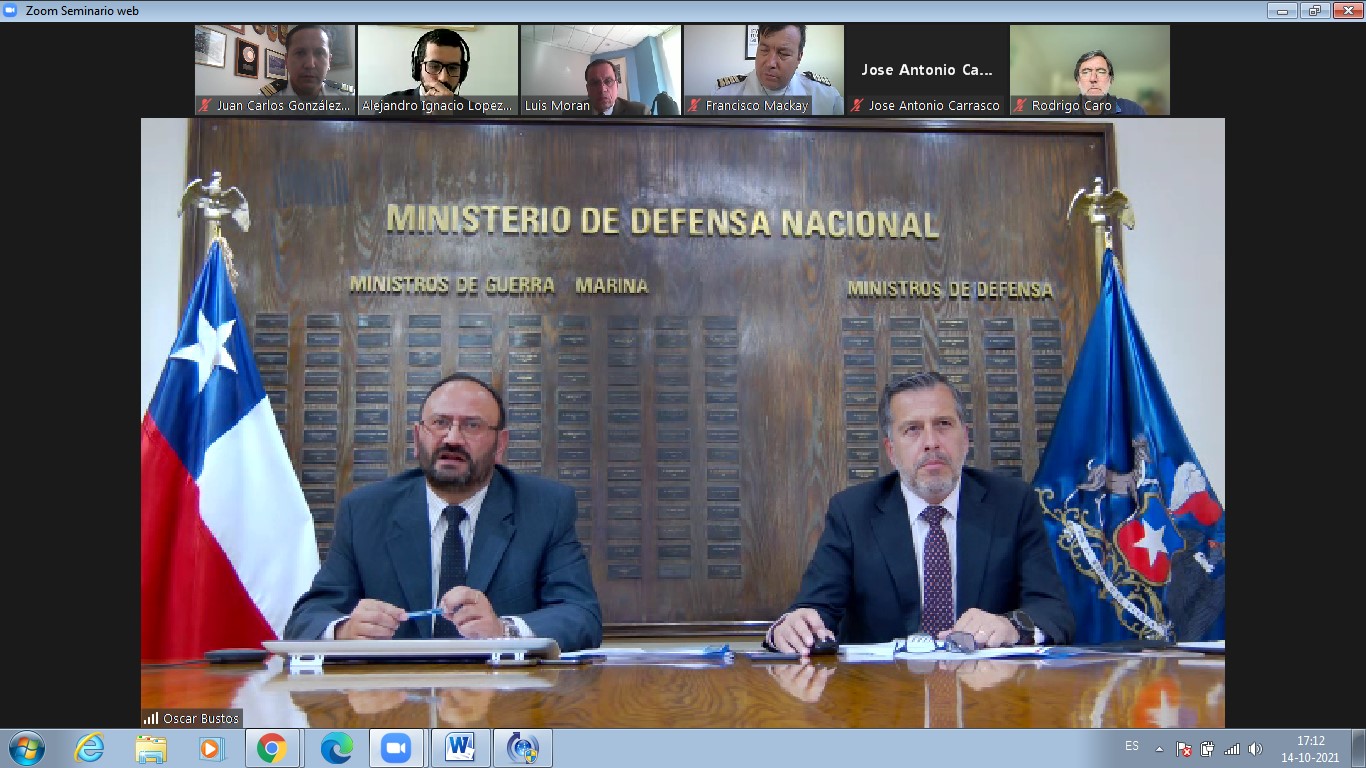The width and height of the screenshot is (1366, 768).
Task: Select Rodrigo Caro's video thumbnail
Action: click(x=1090, y=69)
